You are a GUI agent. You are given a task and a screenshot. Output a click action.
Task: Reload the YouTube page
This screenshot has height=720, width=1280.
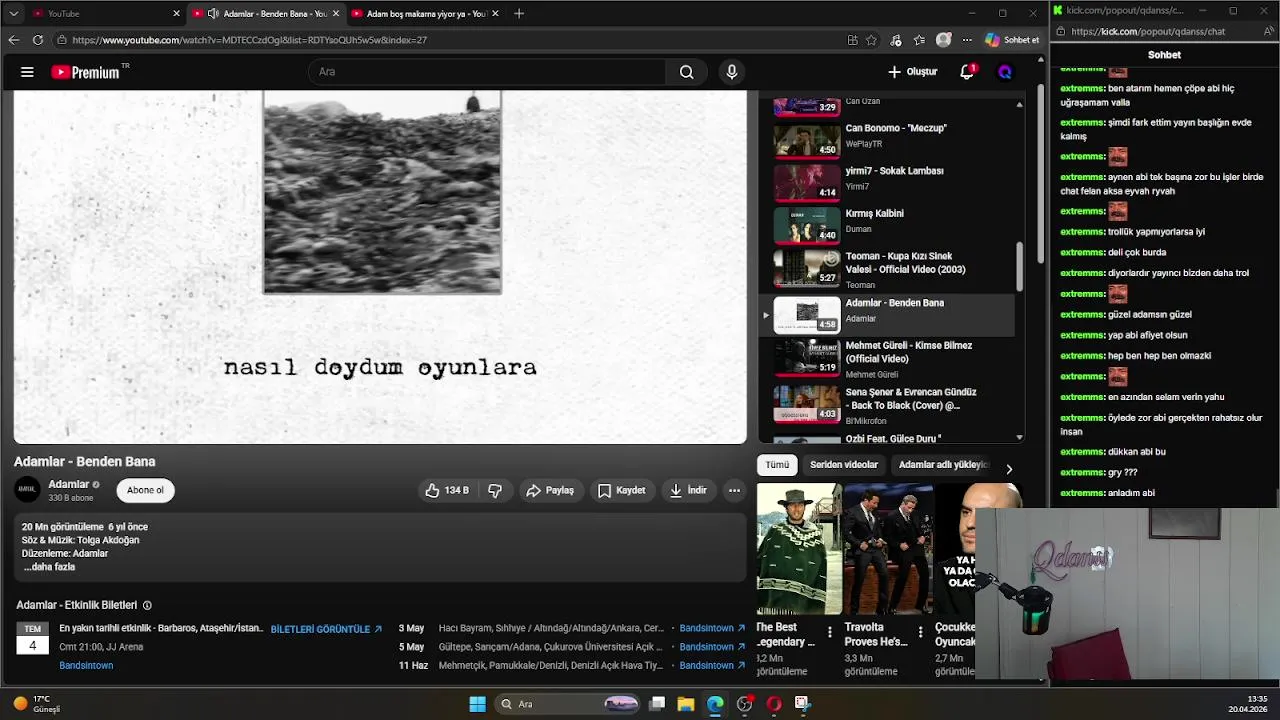point(38,40)
